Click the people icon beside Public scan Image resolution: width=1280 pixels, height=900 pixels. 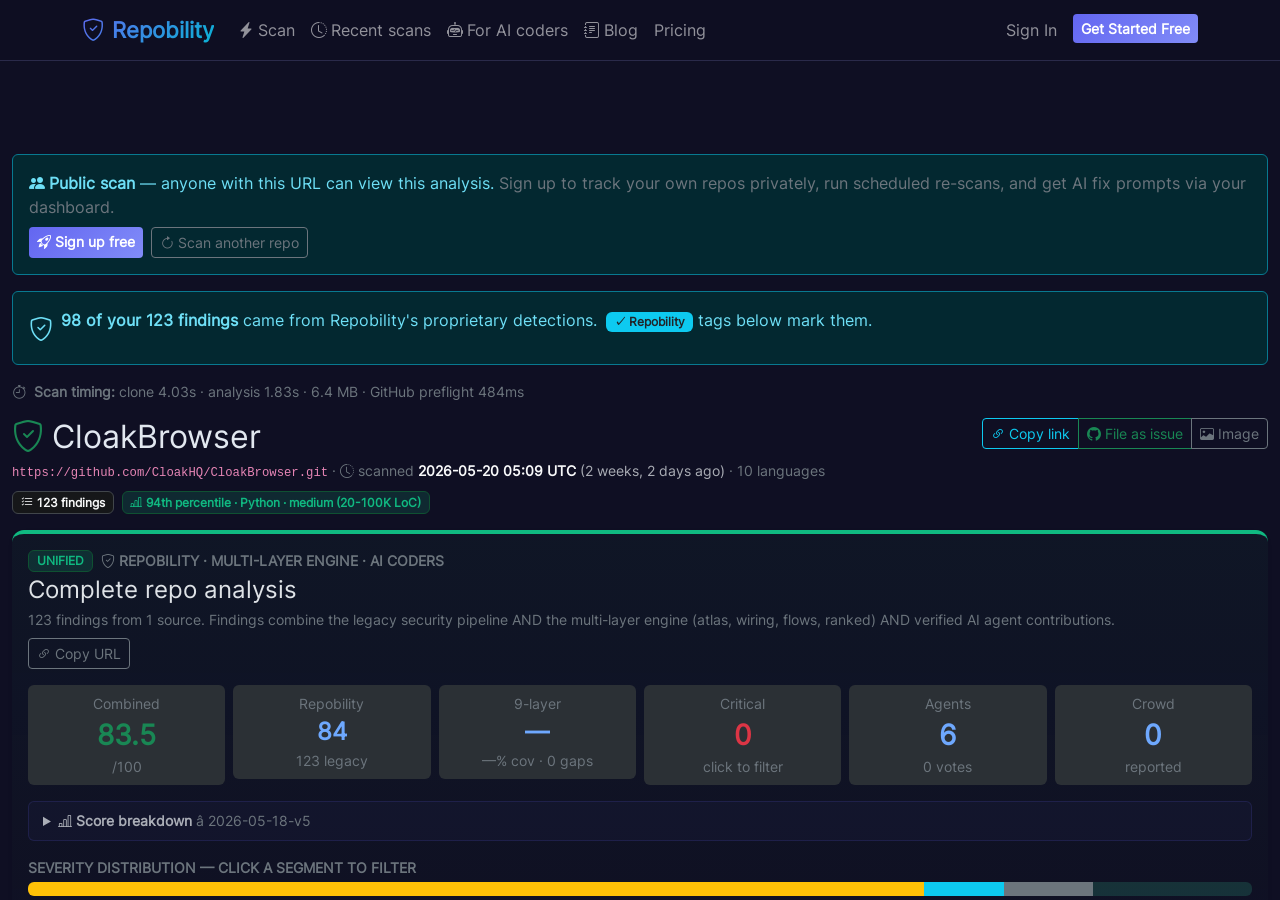(37, 183)
